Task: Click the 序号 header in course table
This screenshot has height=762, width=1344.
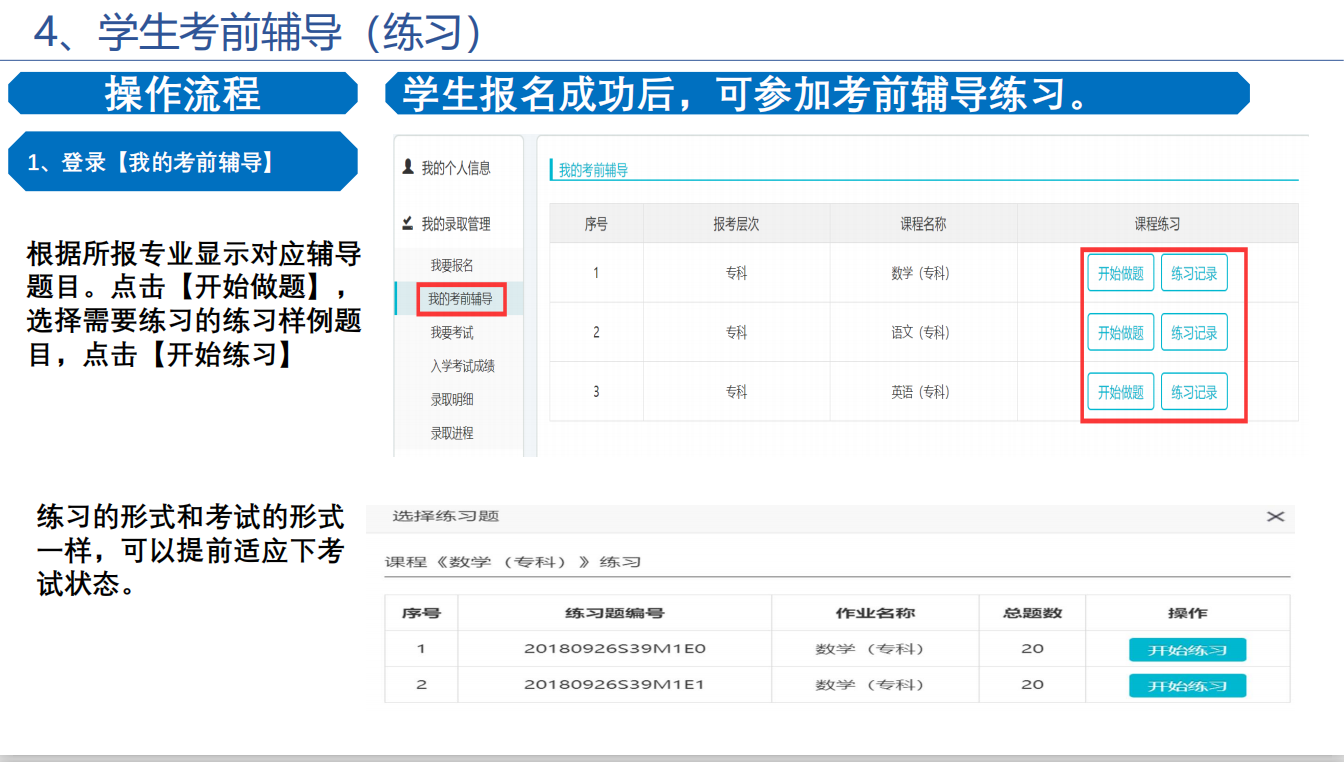Action: point(596,224)
